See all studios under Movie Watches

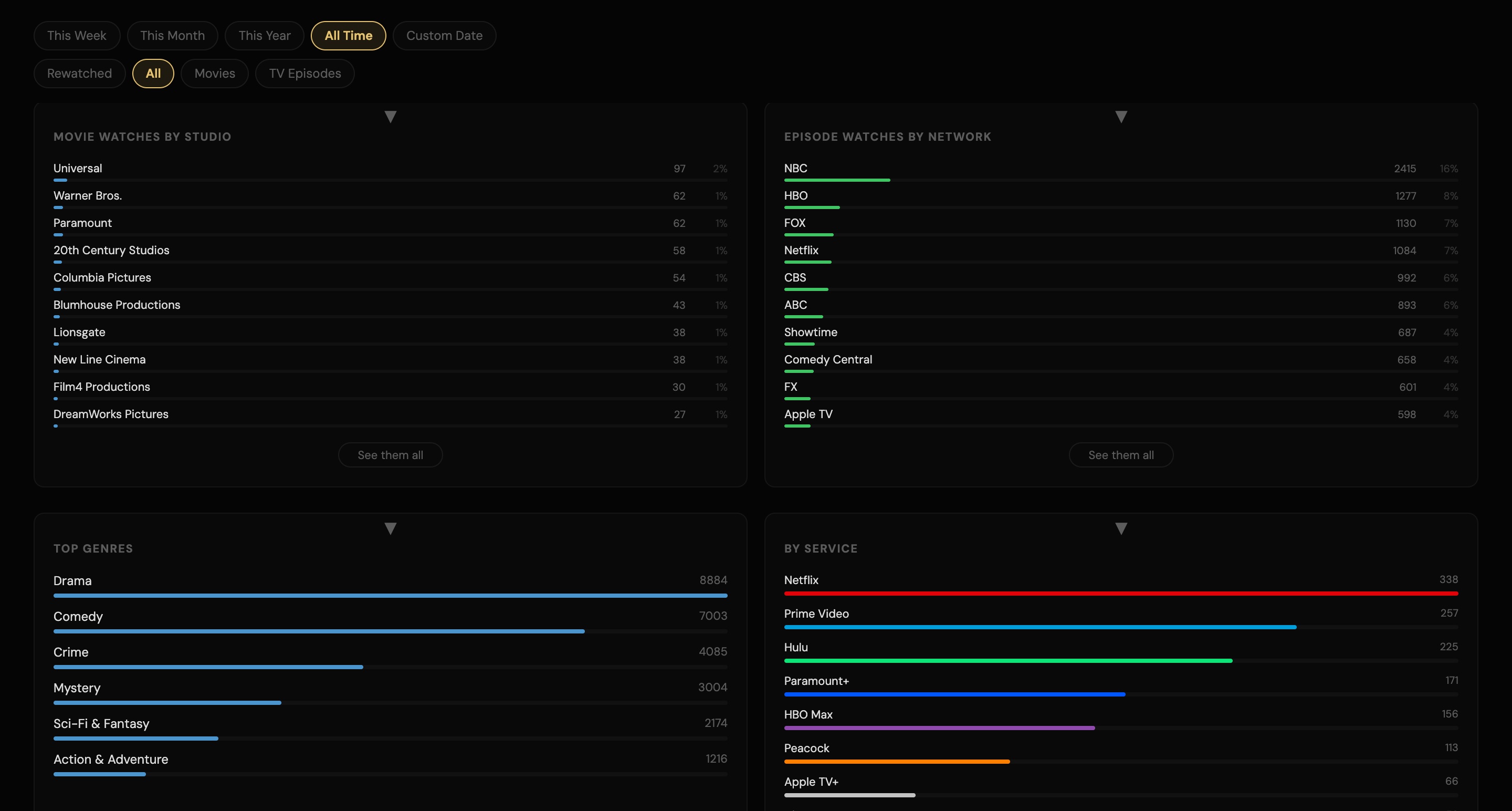click(x=390, y=455)
